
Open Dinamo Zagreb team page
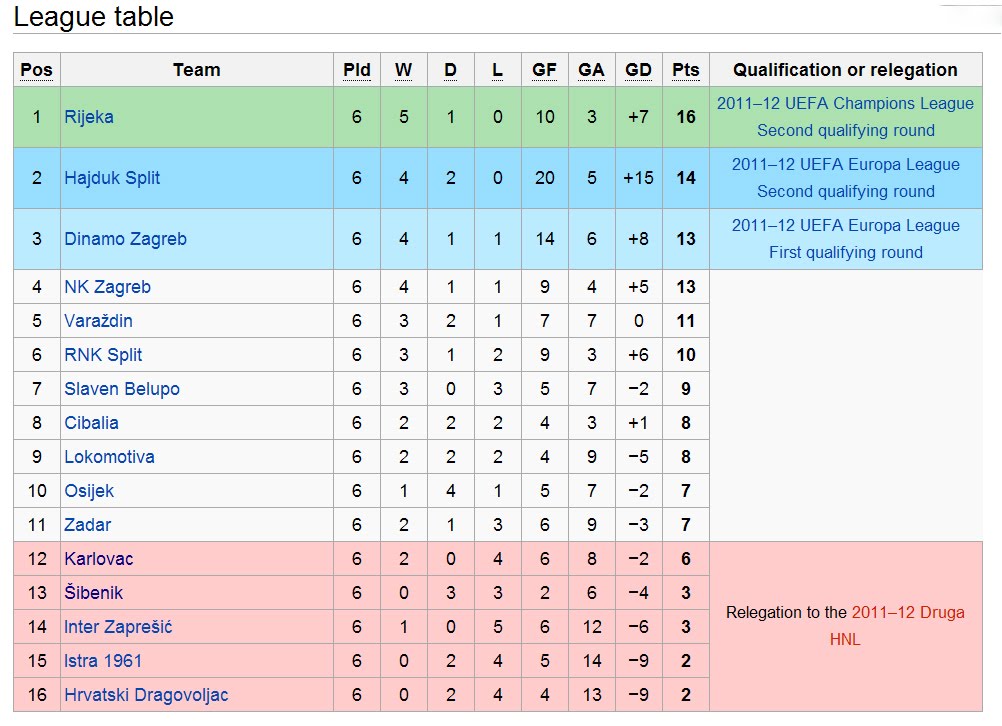(125, 239)
